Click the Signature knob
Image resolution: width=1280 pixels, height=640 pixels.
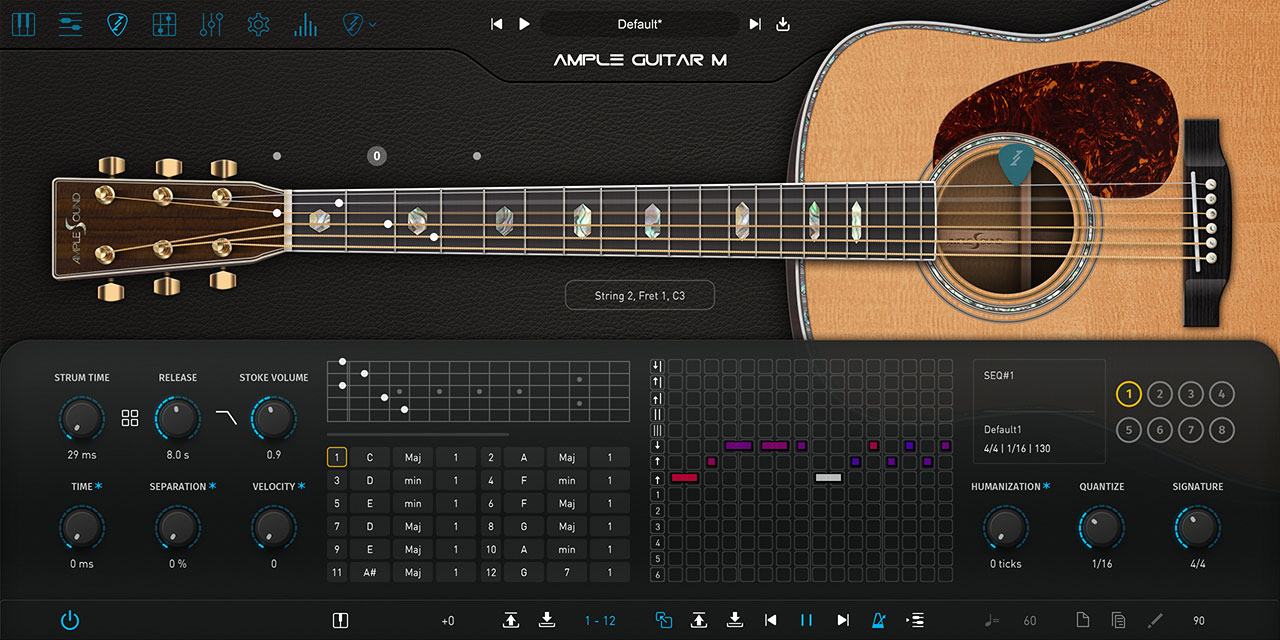point(1197,527)
